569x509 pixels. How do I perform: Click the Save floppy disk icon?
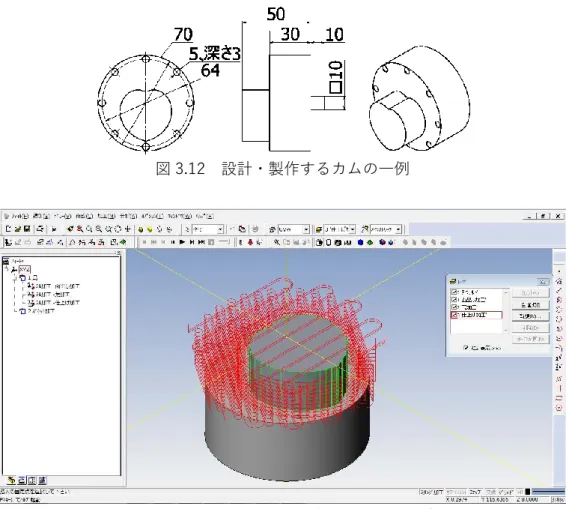pos(27,229)
